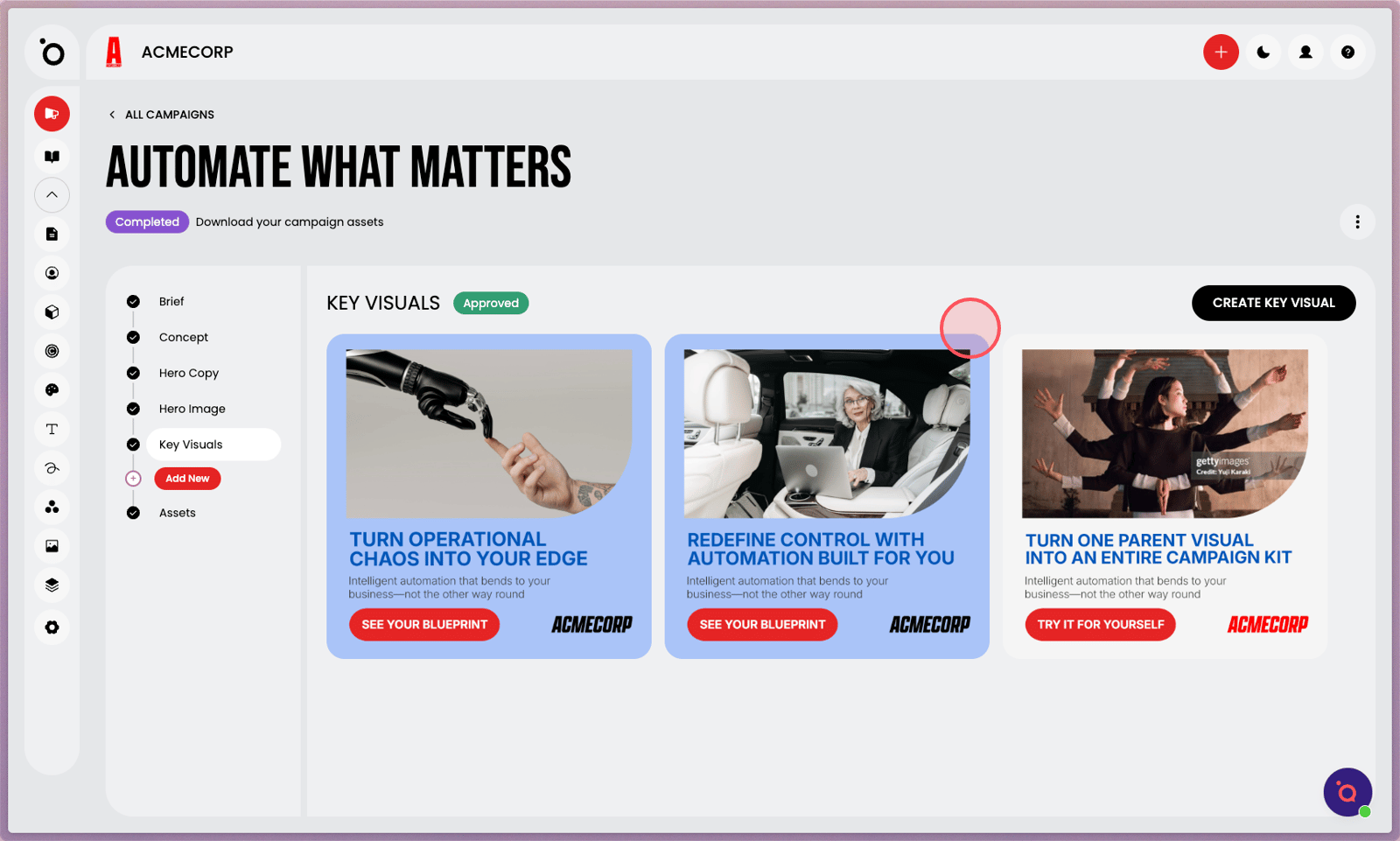Click the Assets step checkmark
Image resolution: width=1400 pixels, height=841 pixels.
coord(133,513)
